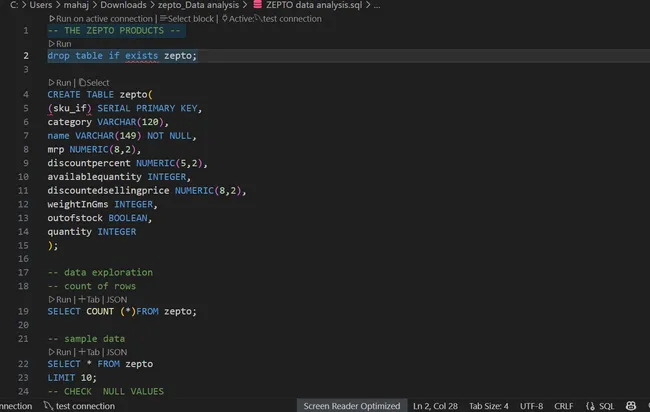Open +Tab lens above SELECT COUNT query
This screenshot has width=650, height=412.
tap(89, 299)
